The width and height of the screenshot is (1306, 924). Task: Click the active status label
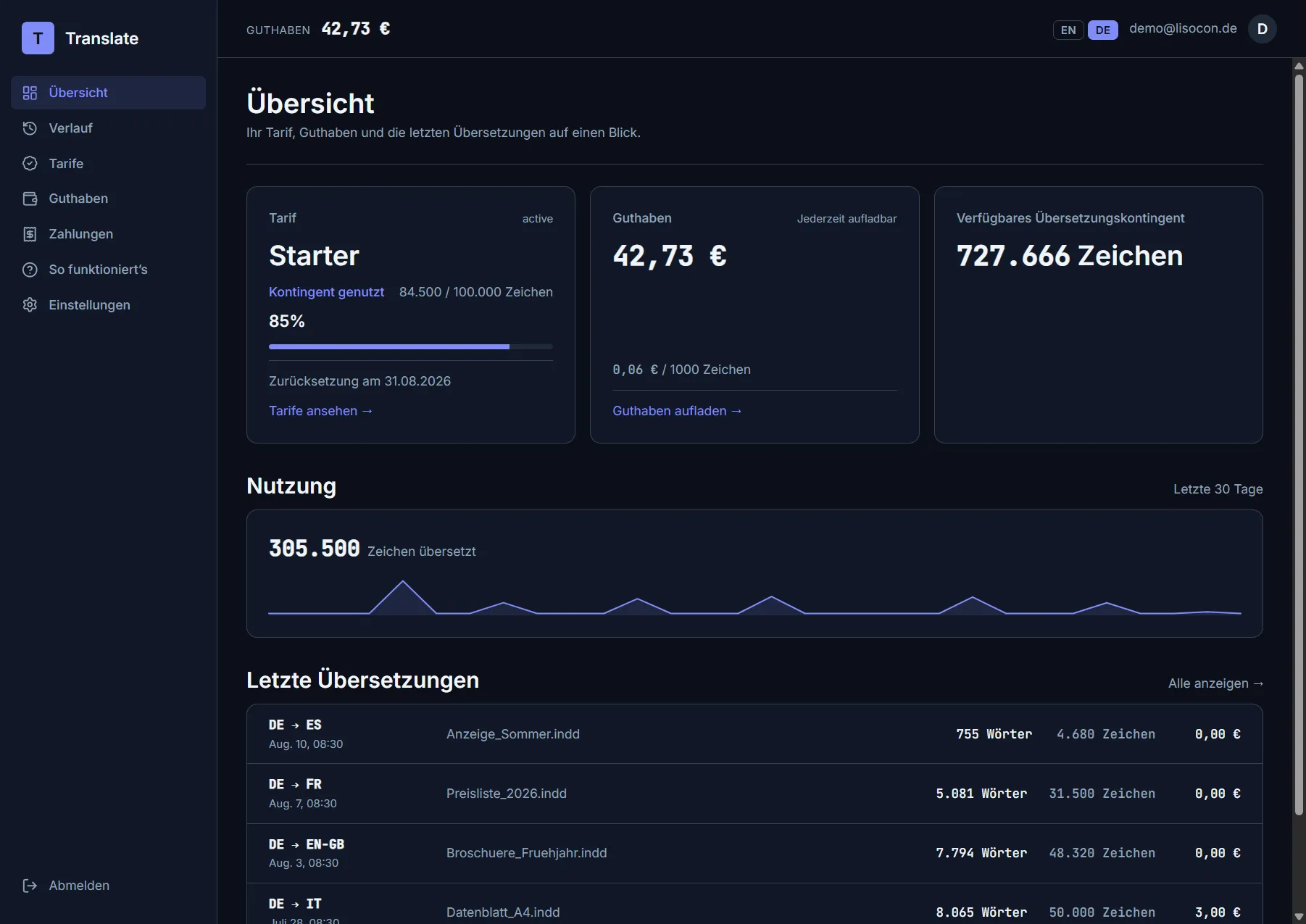(x=538, y=219)
